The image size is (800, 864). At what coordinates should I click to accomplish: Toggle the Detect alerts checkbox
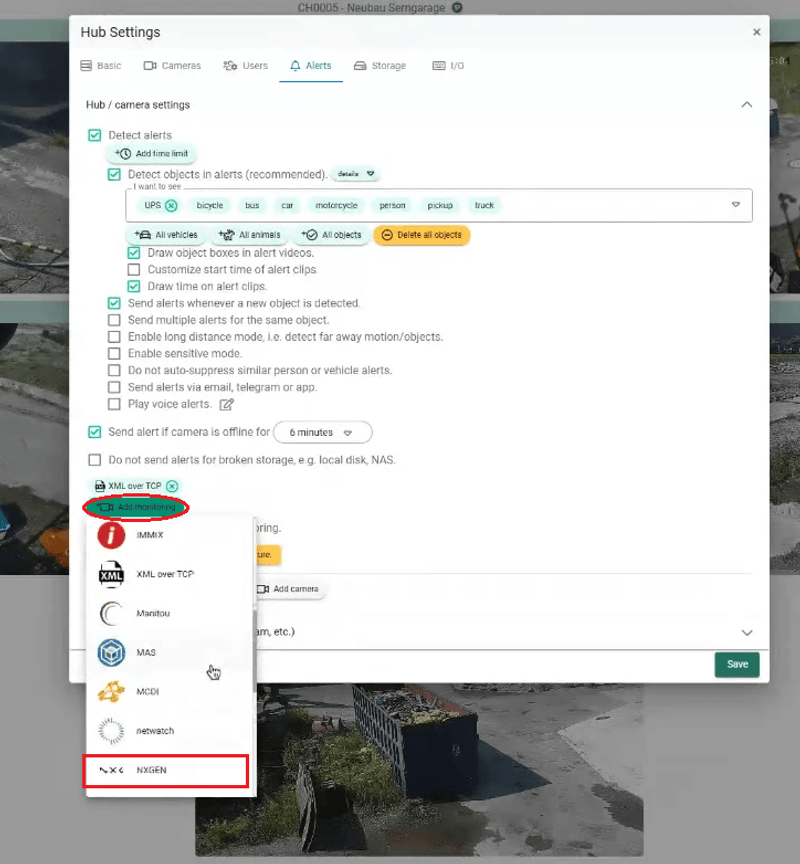(95, 135)
